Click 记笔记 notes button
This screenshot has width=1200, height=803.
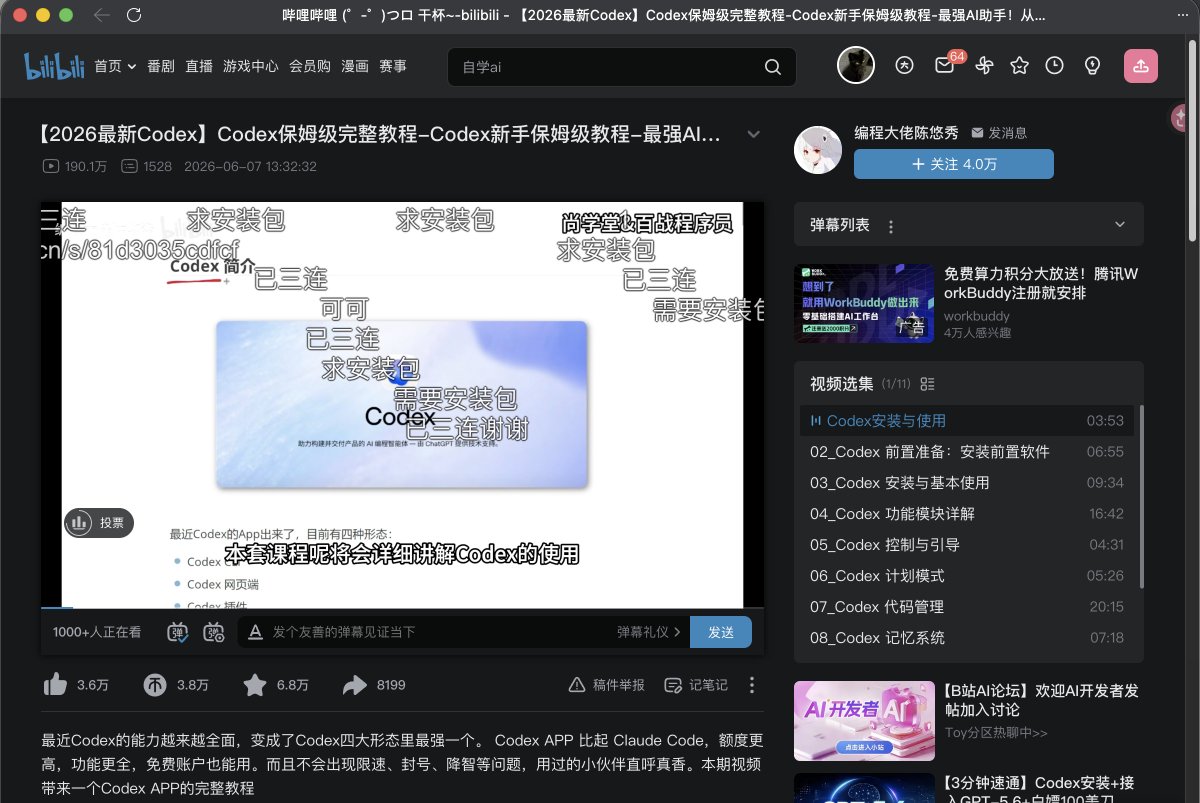(697, 685)
